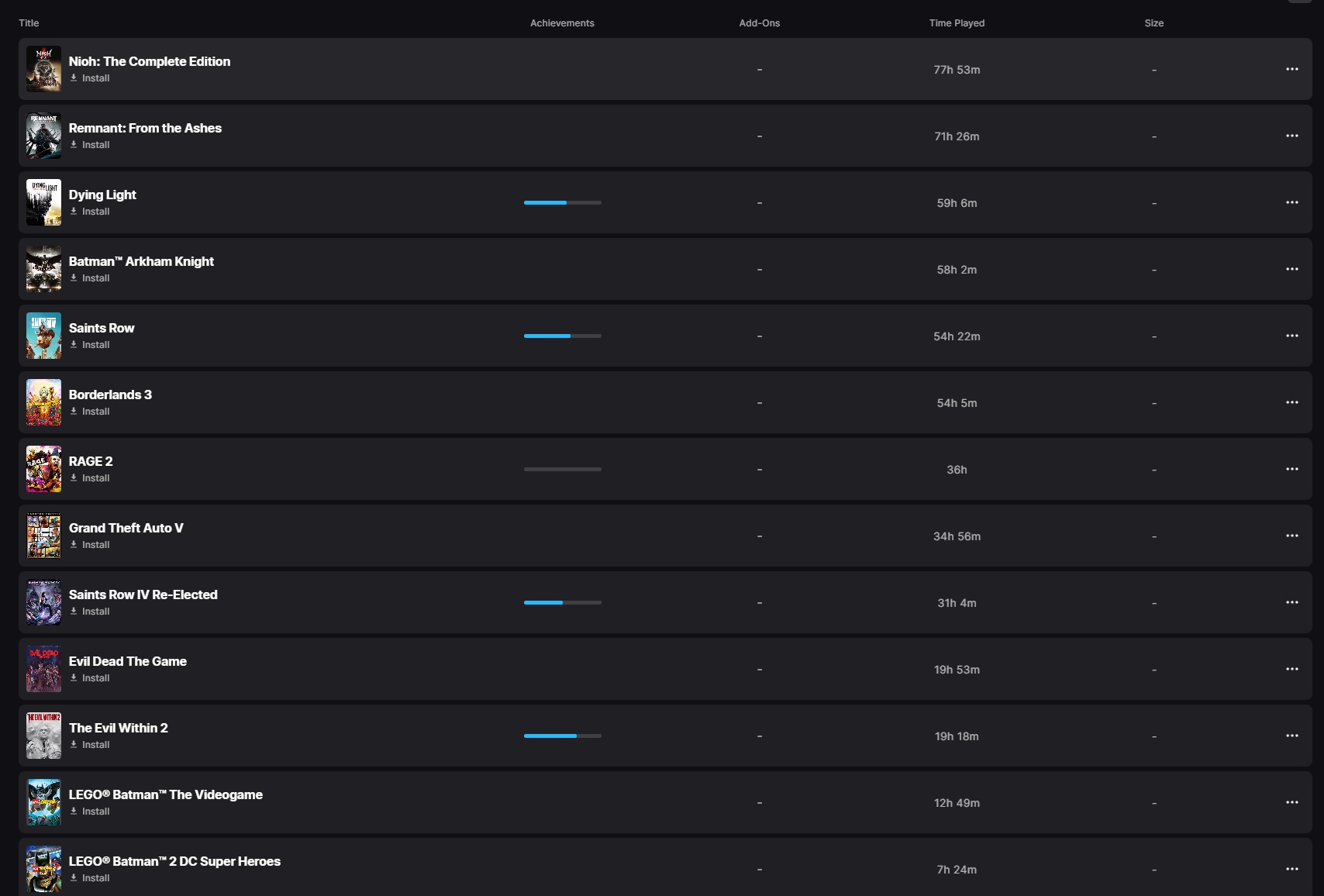Screen dimensions: 1324x896
Task: Sort the library by the Title column
Action: [29, 23]
